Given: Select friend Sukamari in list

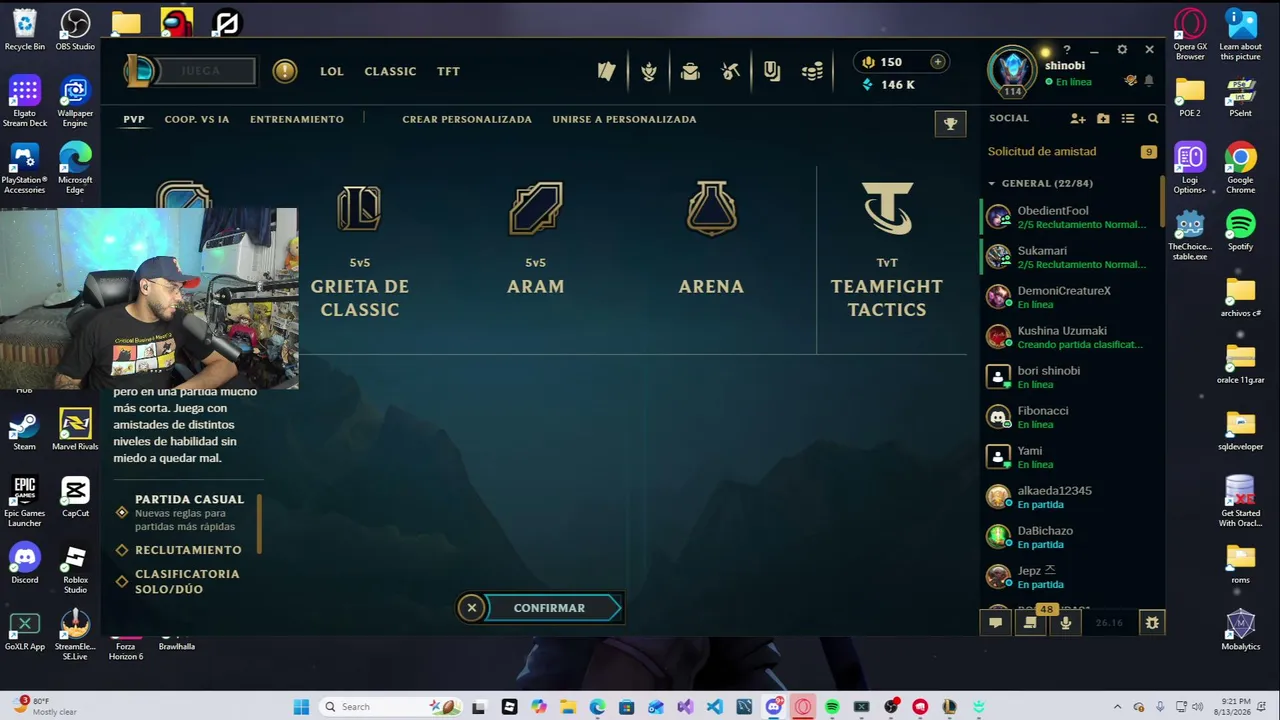Looking at the screenshot, I should 1071,257.
